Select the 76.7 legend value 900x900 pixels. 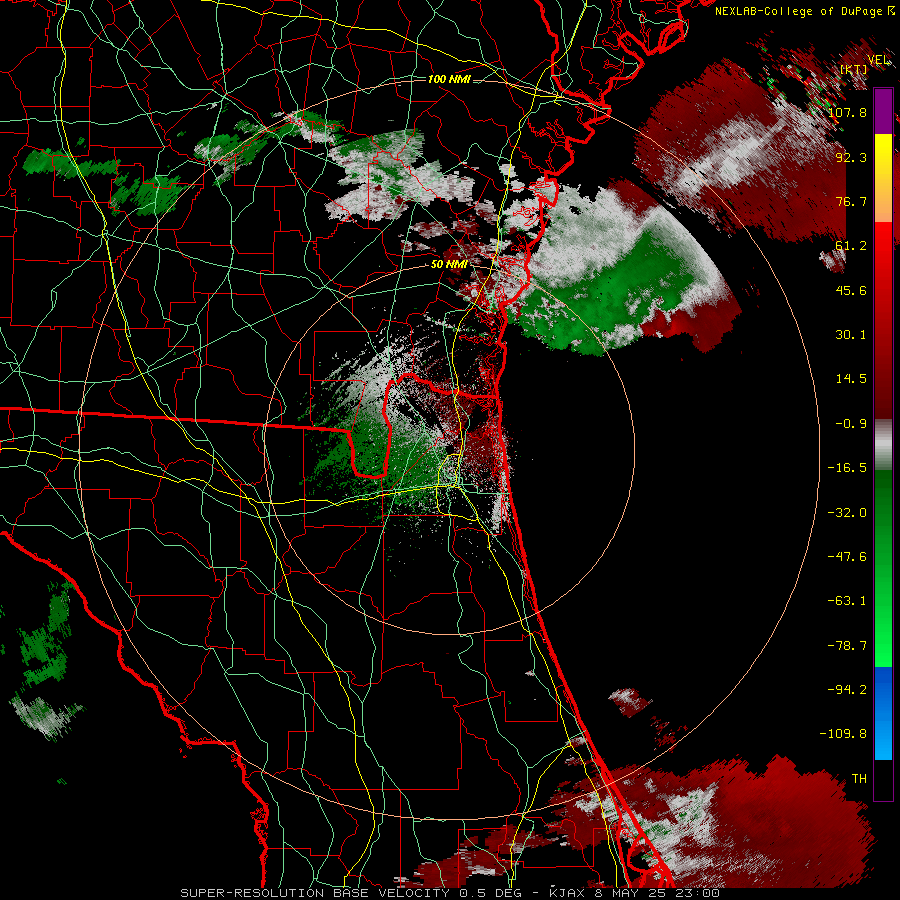[x=851, y=201]
